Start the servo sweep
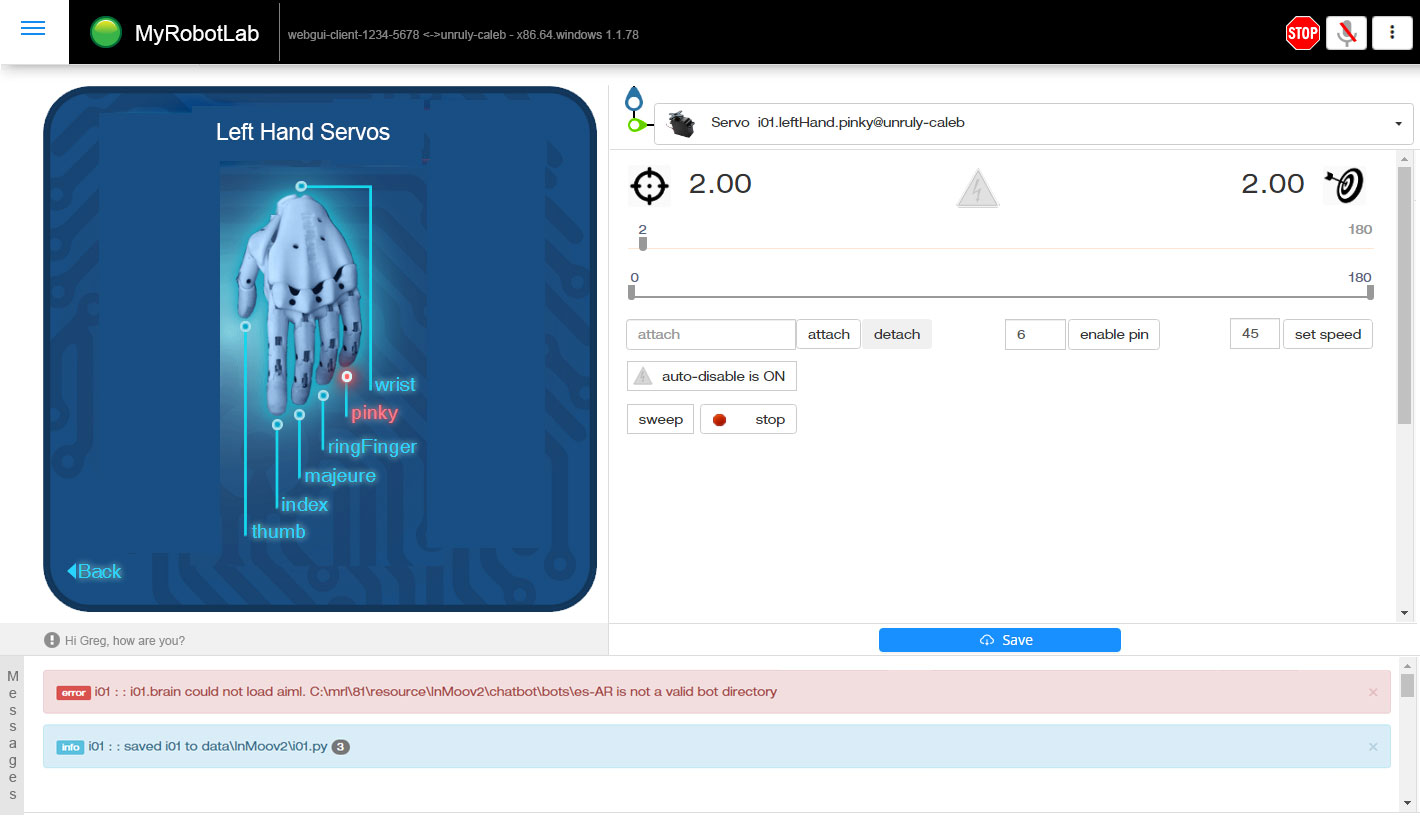 coord(660,419)
